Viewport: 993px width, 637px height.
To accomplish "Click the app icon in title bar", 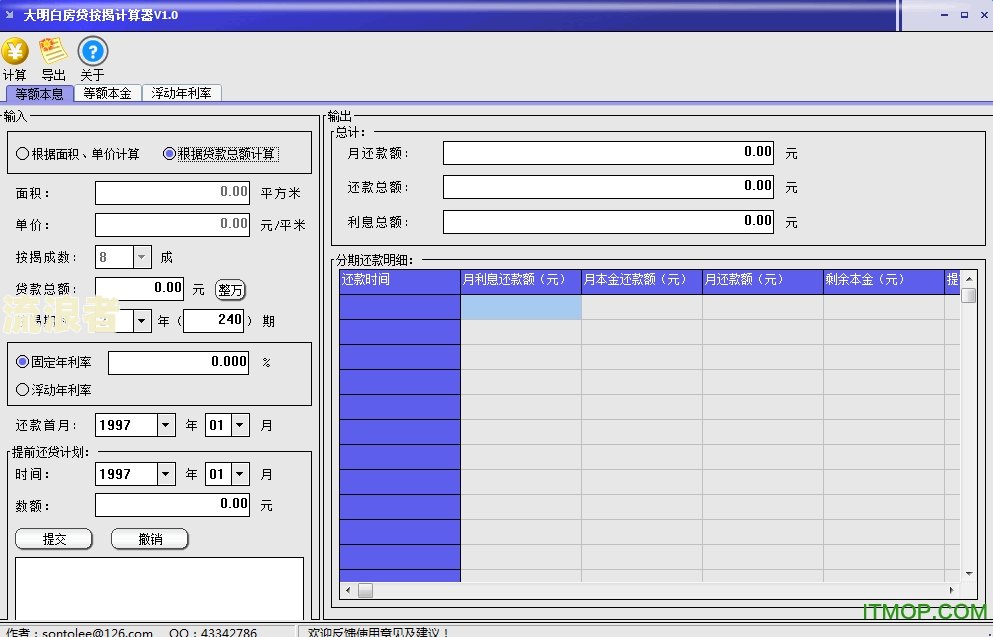I will [x=9, y=15].
